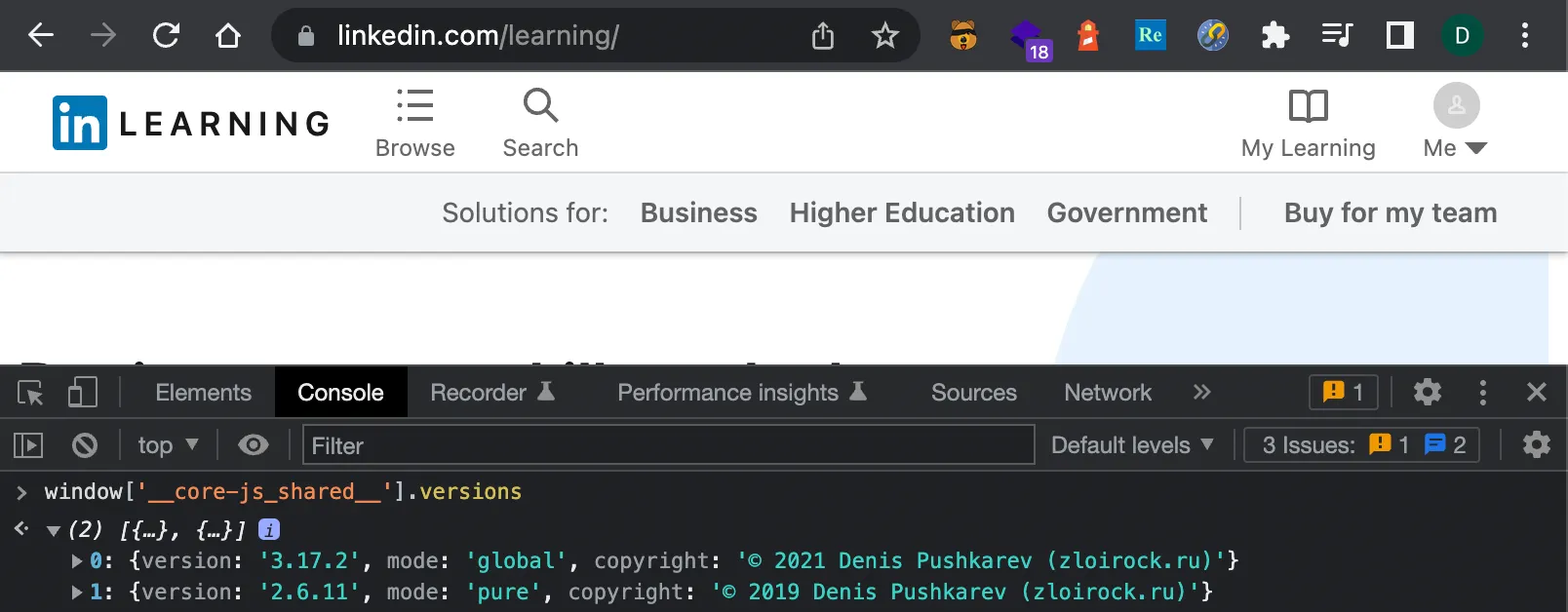This screenshot has height=612, width=1568.
Task: Switch to the Elements tab
Action: click(203, 393)
